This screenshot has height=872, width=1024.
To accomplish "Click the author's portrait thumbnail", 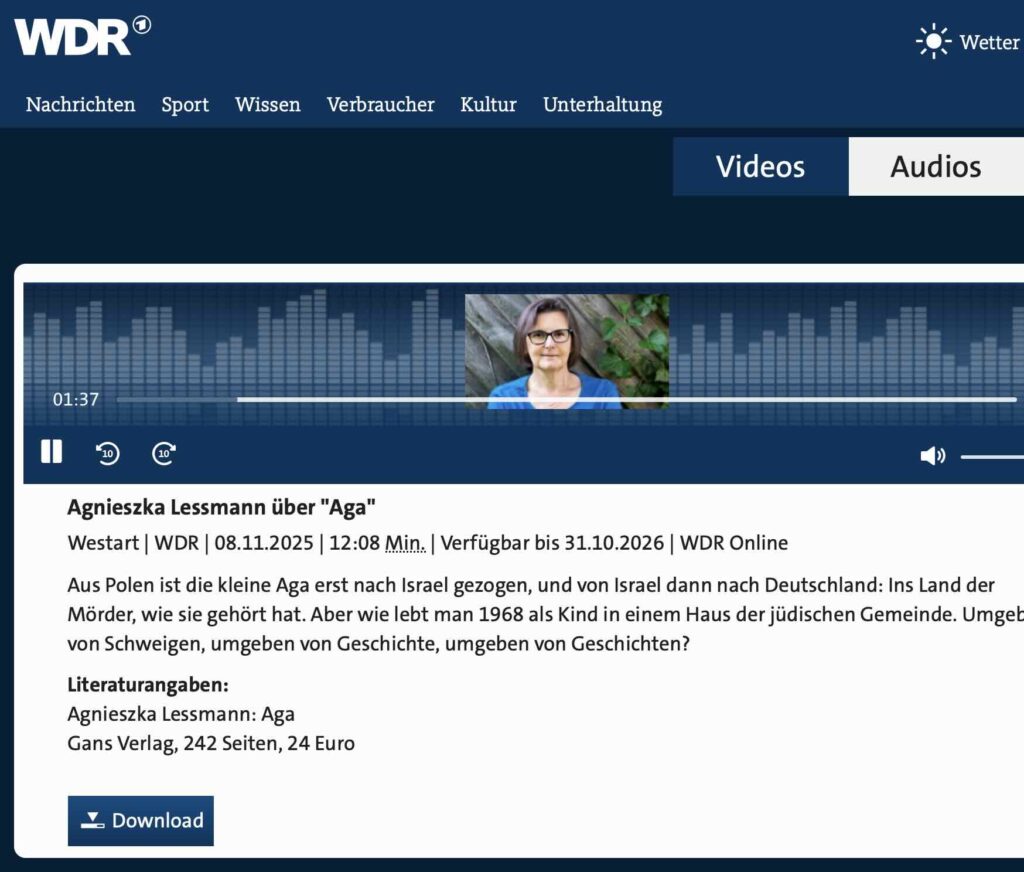I will (567, 351).
